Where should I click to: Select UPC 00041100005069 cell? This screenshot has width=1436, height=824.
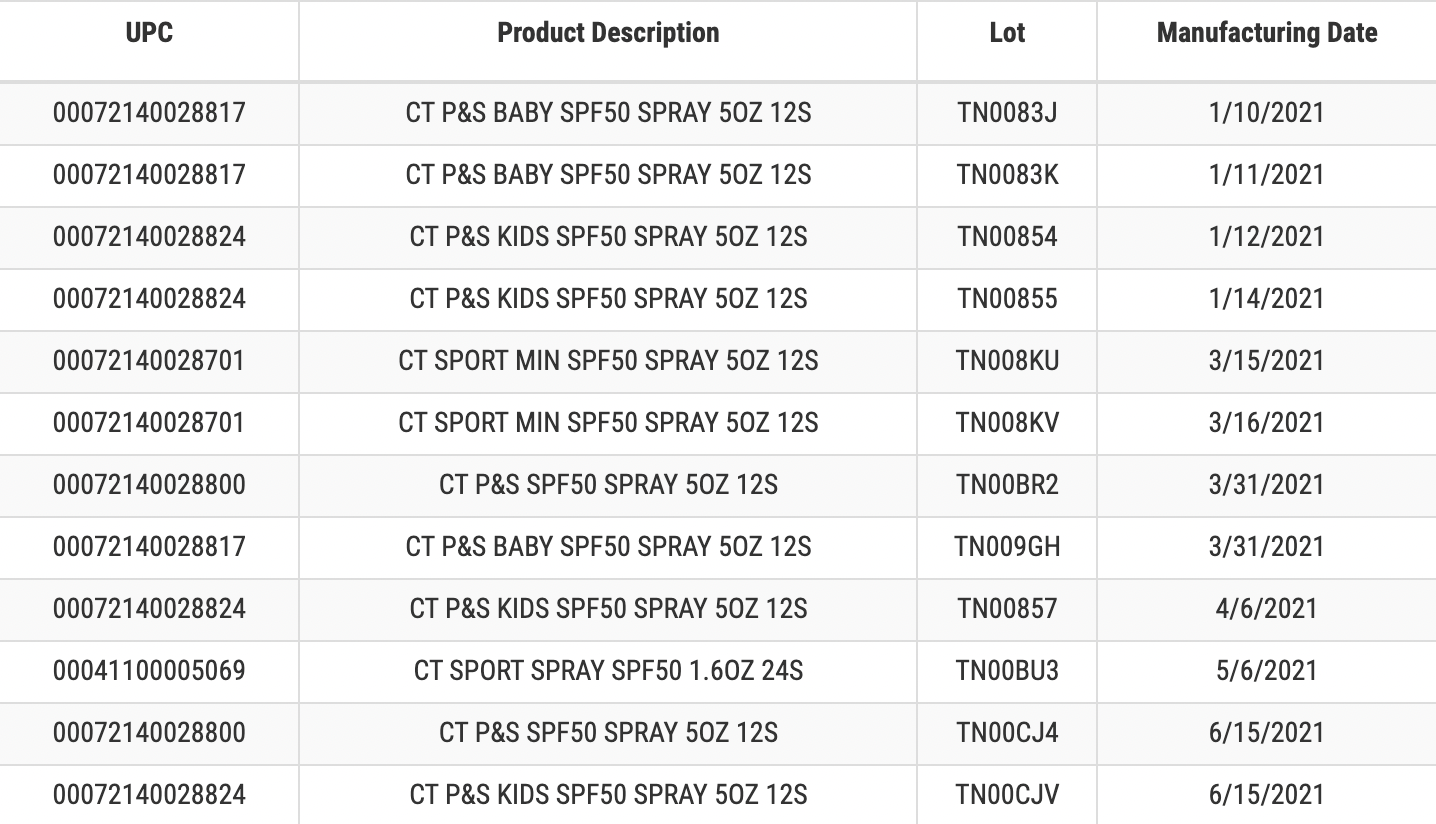pyautogui.click(x=149, y=671)
